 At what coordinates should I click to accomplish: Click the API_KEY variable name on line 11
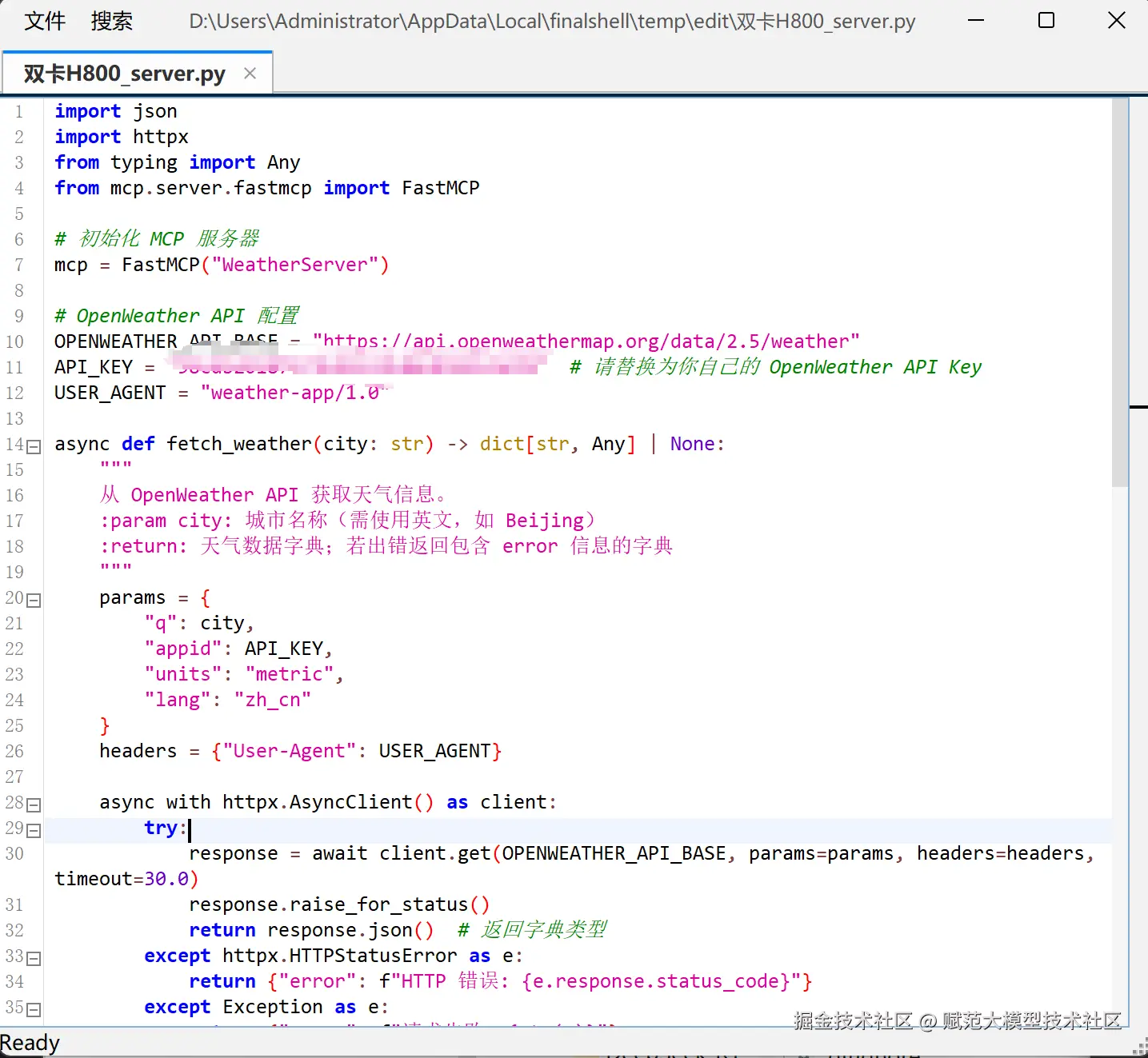[x=94, y=367]
